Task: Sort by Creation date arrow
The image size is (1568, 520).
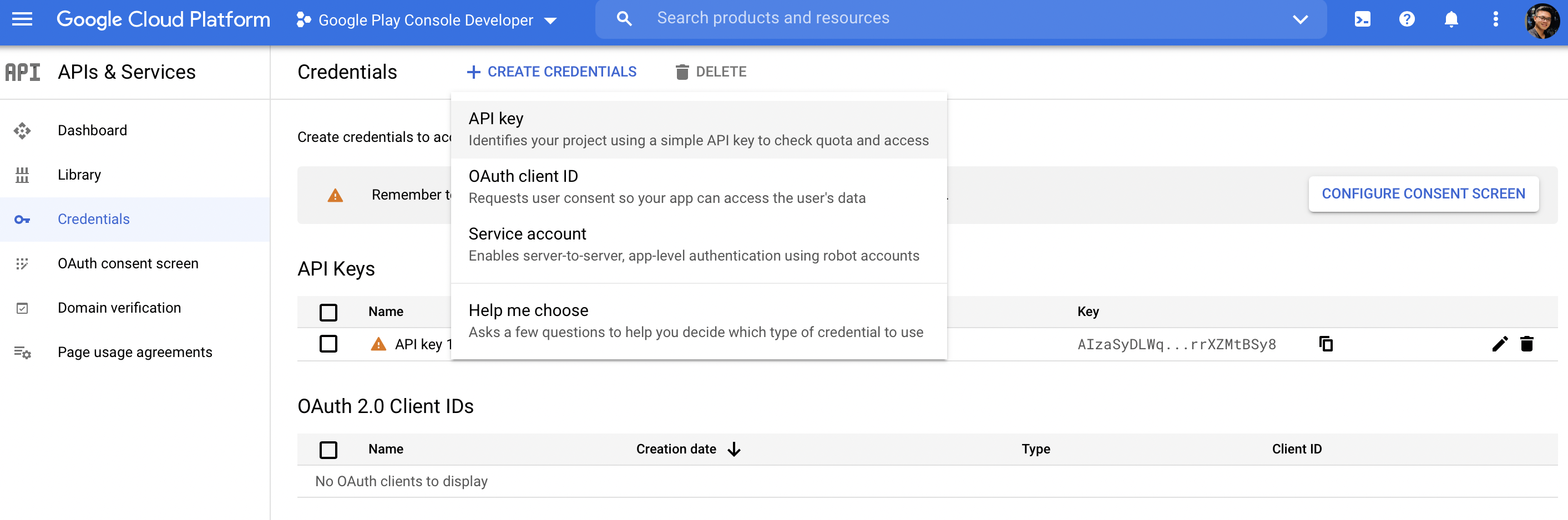Action: (x=734, y=450)
